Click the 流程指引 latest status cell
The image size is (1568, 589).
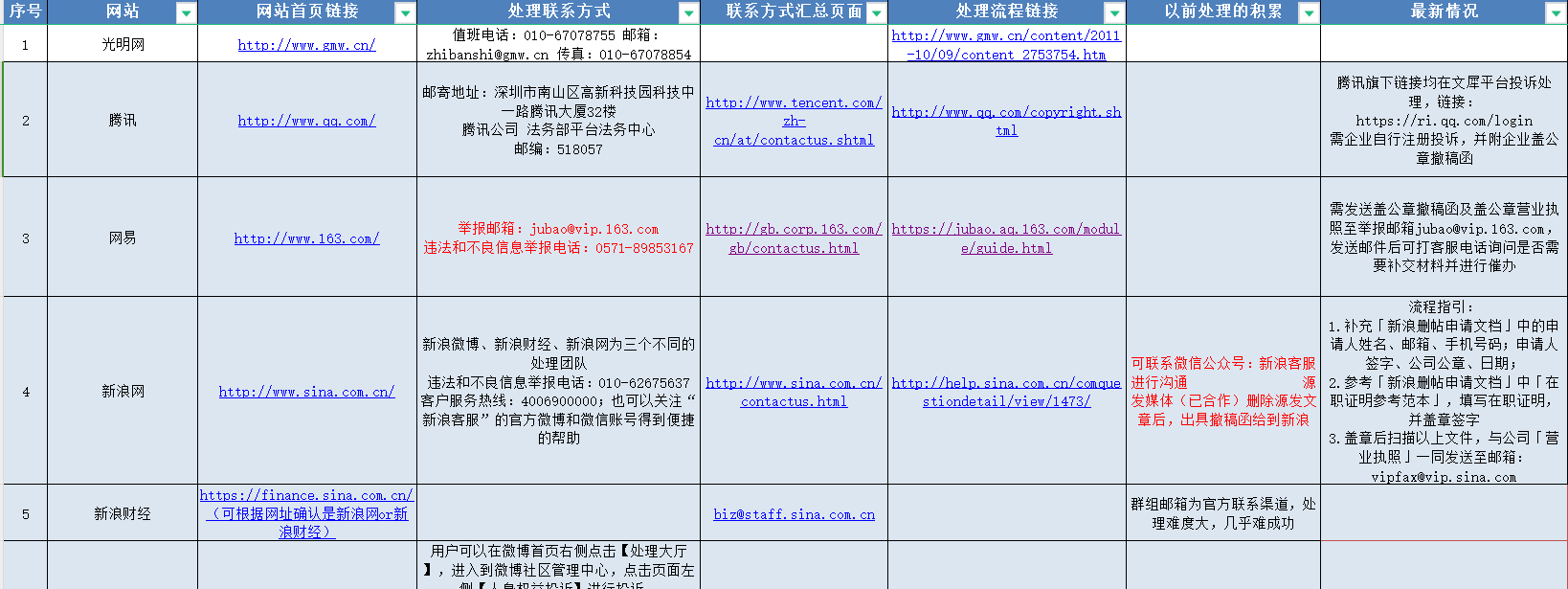coord(1444,391)
